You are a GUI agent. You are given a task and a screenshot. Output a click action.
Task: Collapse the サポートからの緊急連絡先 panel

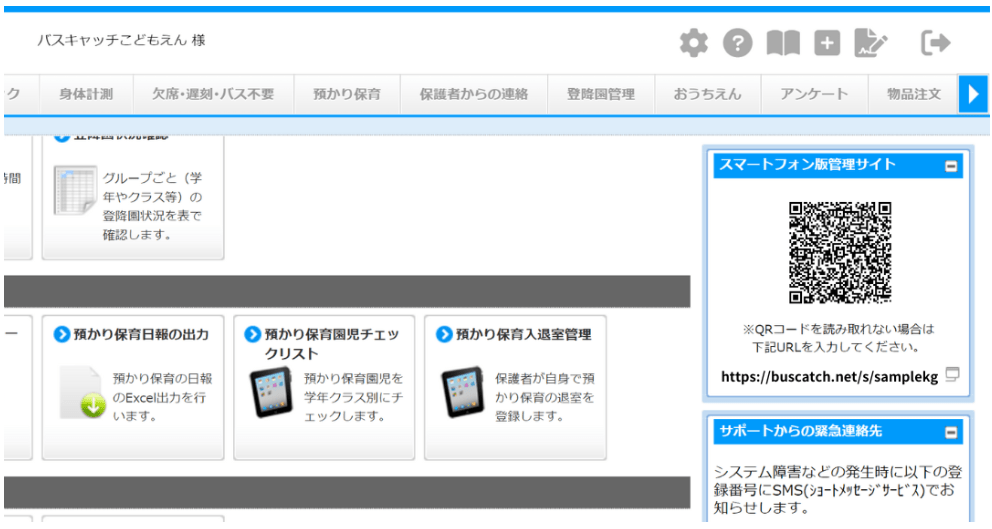coord(951,432)
